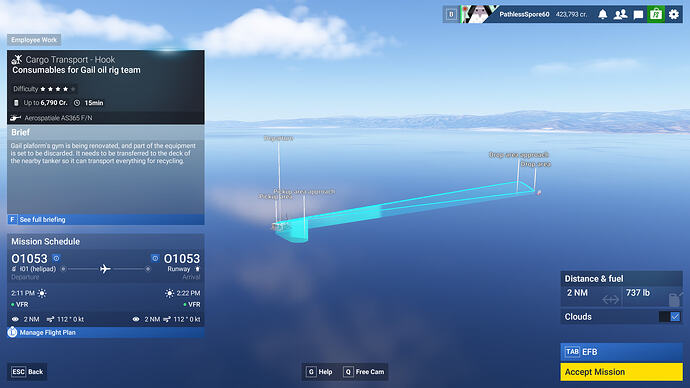Click the Drop area approach label
The width and height of the screenshot is (690, 388).
[518, 155]
